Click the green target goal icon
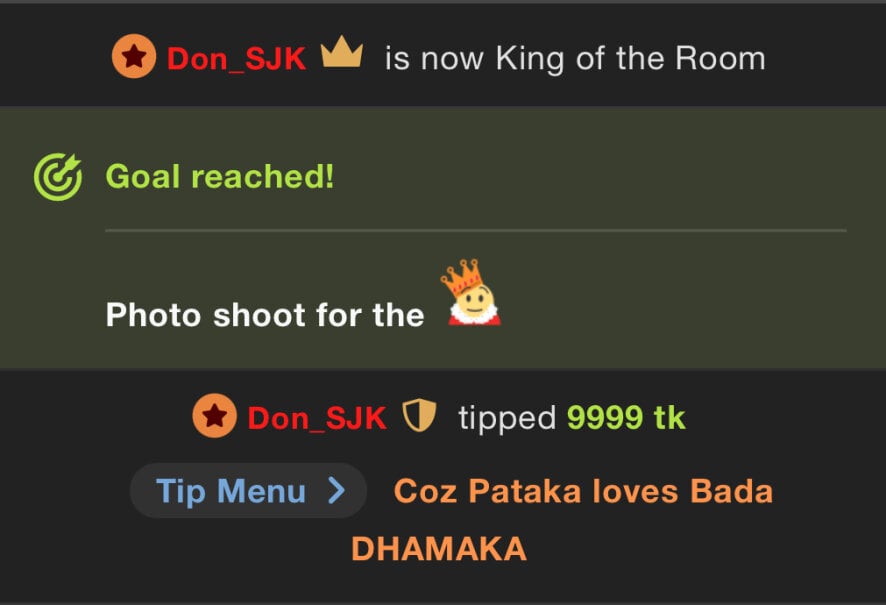 click(x=58, y=177)
